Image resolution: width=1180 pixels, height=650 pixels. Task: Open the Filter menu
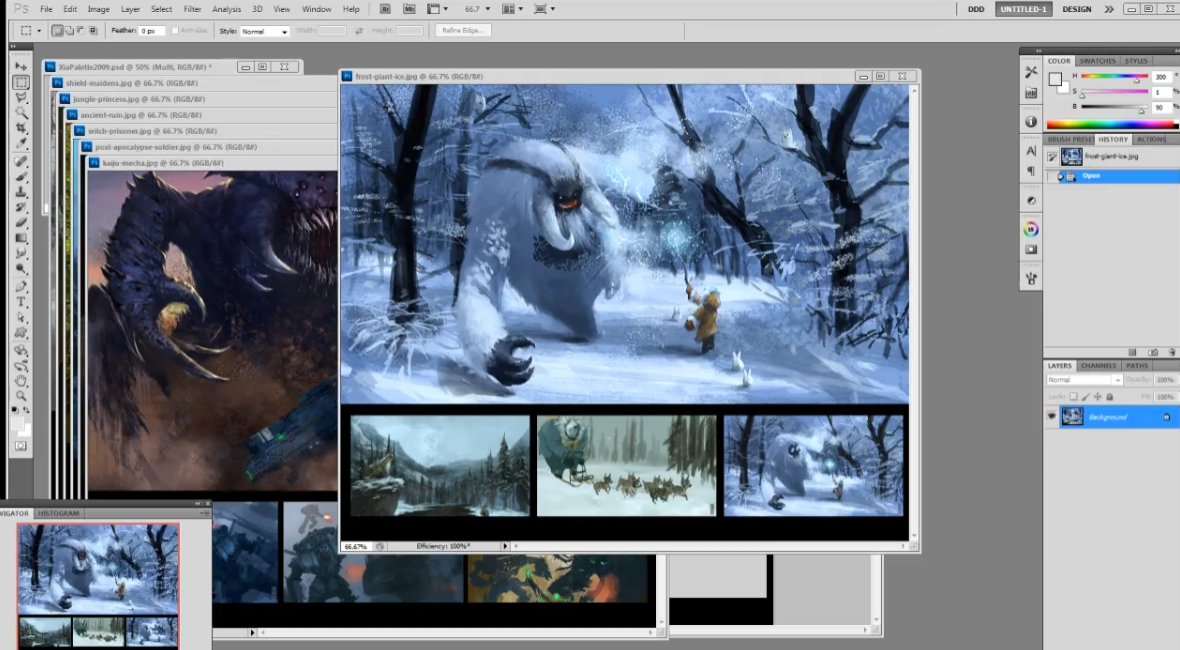[x=192, y=8]
